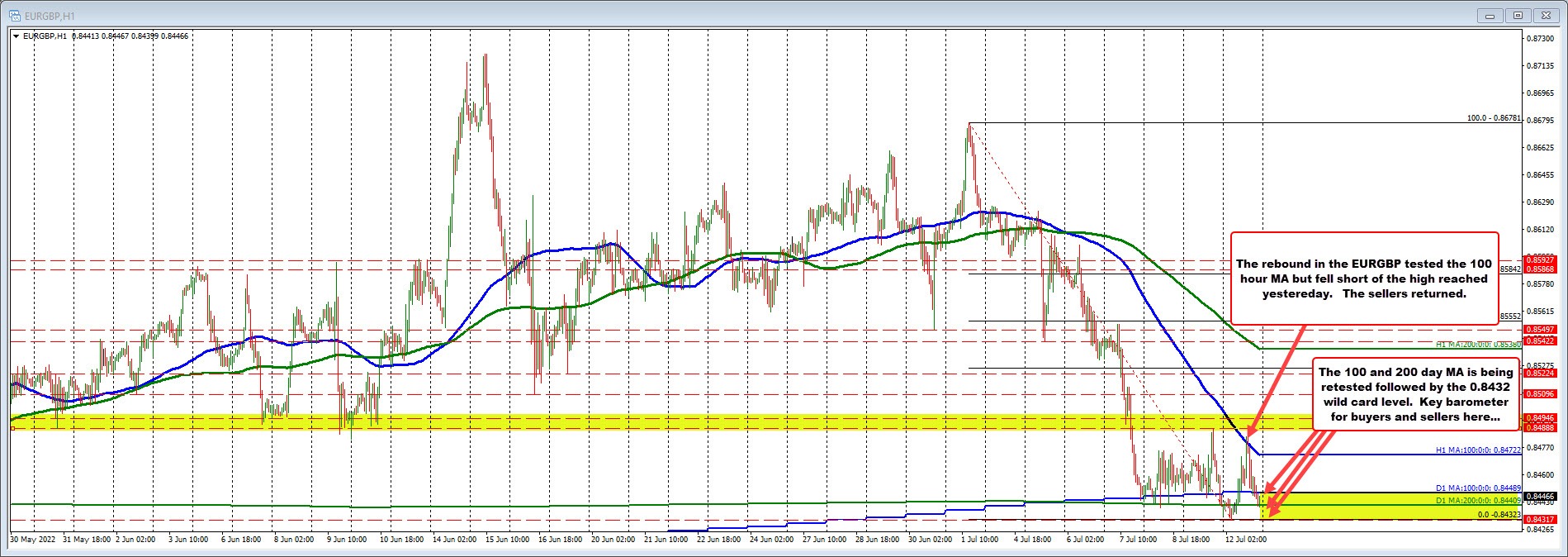The height and width of the screenshot is (557, 1568).
Task: Select the red 0.84317 price level tag
Action: click(x=1540, y=519)
